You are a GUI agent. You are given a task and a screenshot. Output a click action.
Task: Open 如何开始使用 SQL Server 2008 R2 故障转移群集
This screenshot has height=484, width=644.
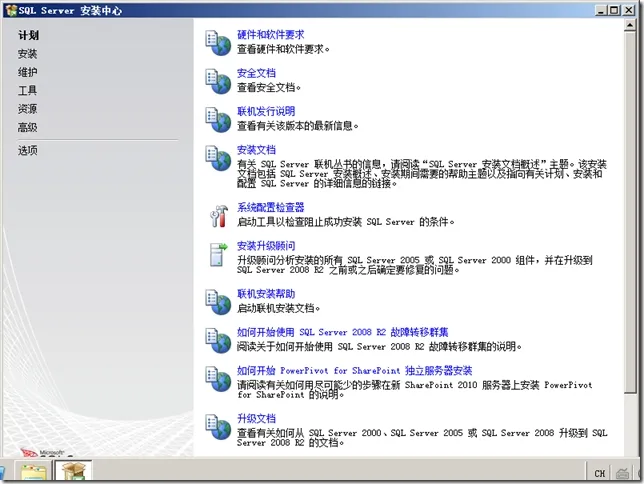coord(343,332)
